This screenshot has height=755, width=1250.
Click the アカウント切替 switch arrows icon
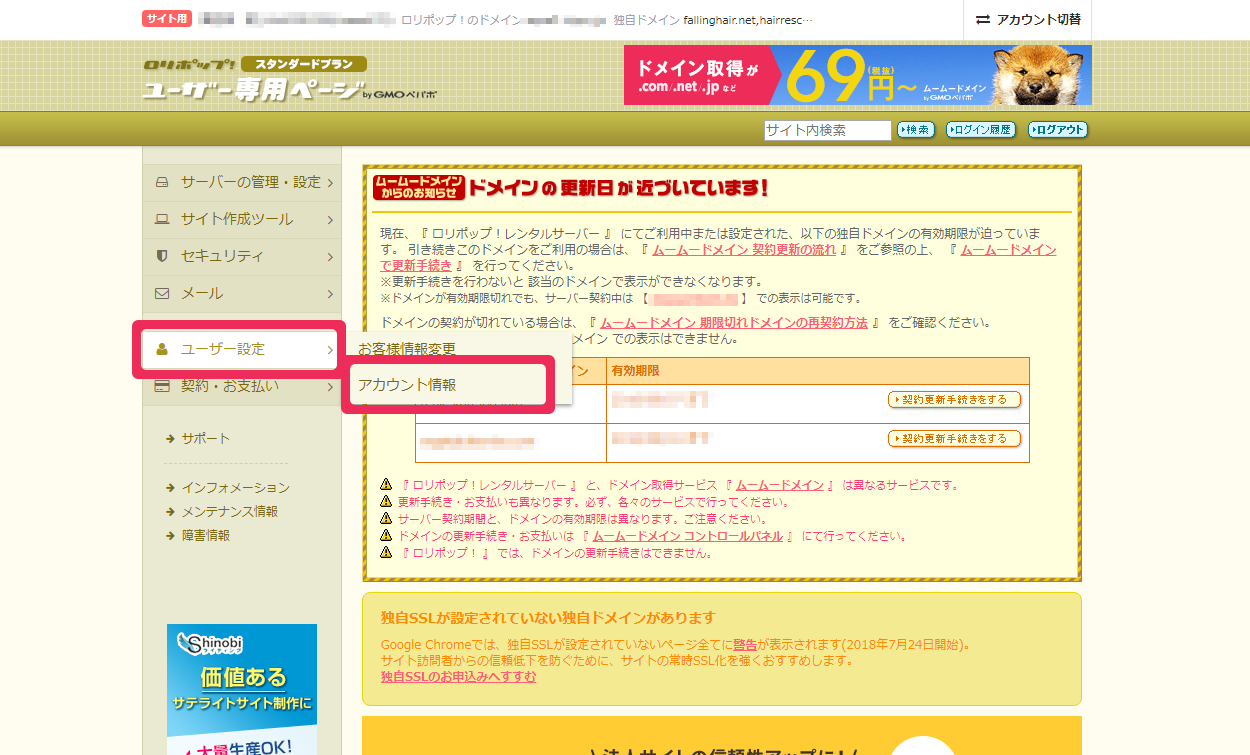click(x=982, y=20)
